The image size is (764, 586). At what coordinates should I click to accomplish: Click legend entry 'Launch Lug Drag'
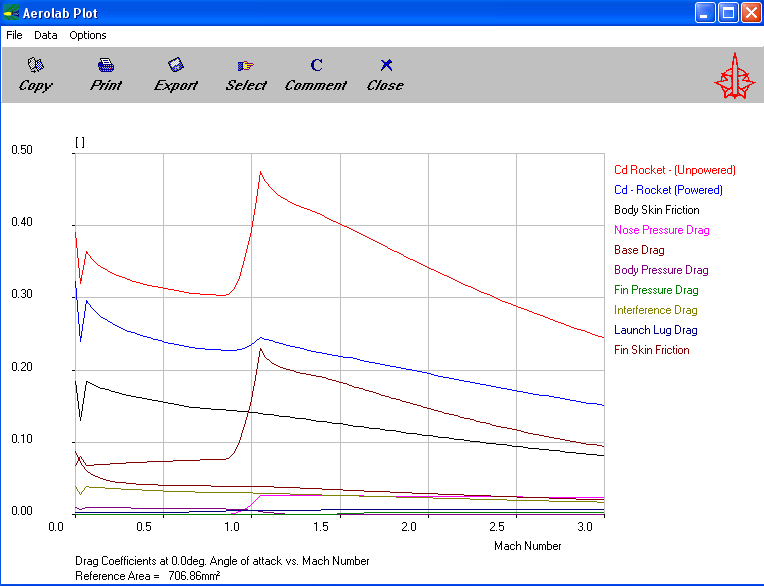point(656,330)
